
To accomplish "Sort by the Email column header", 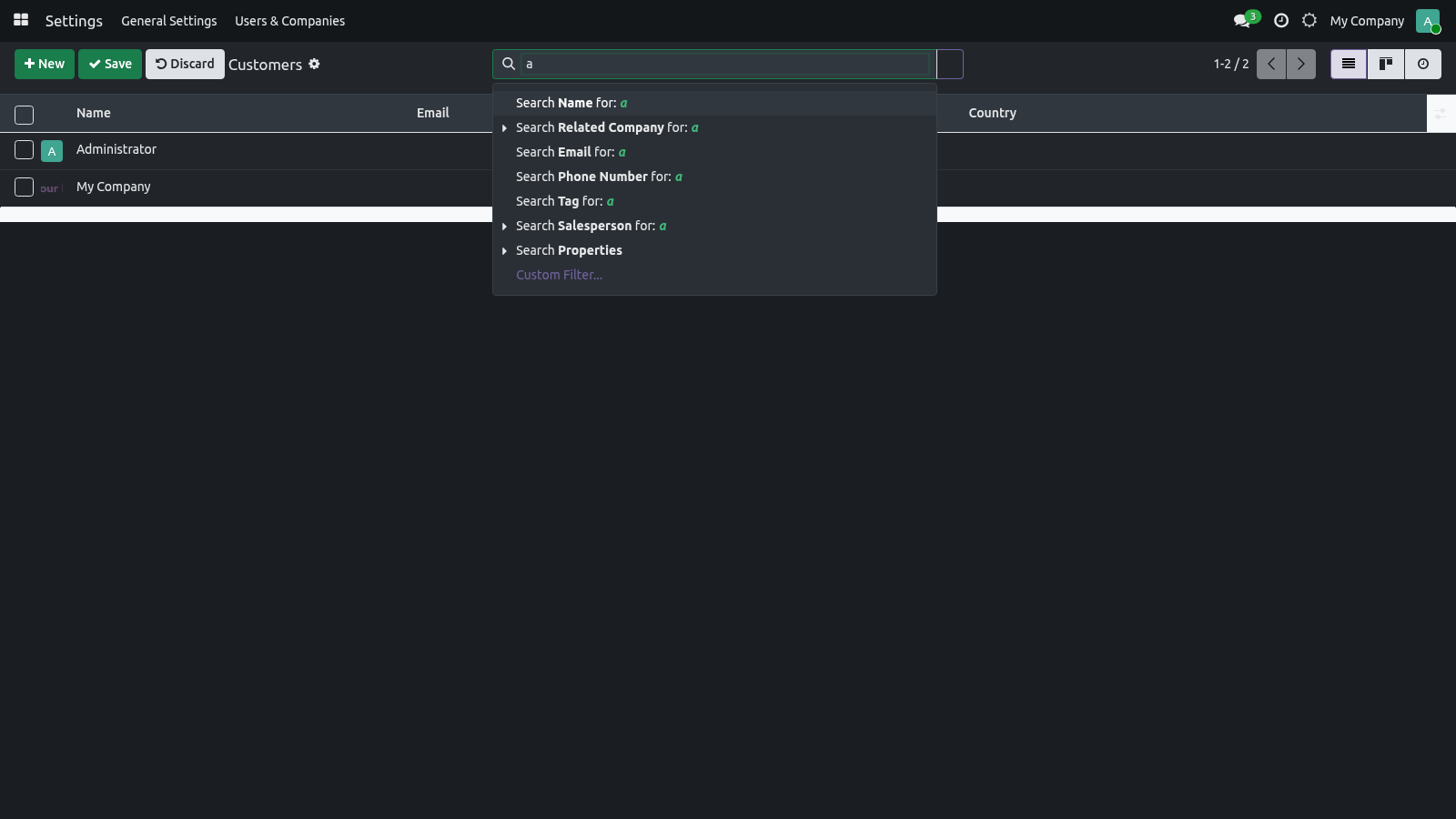I will pos(433,113).
